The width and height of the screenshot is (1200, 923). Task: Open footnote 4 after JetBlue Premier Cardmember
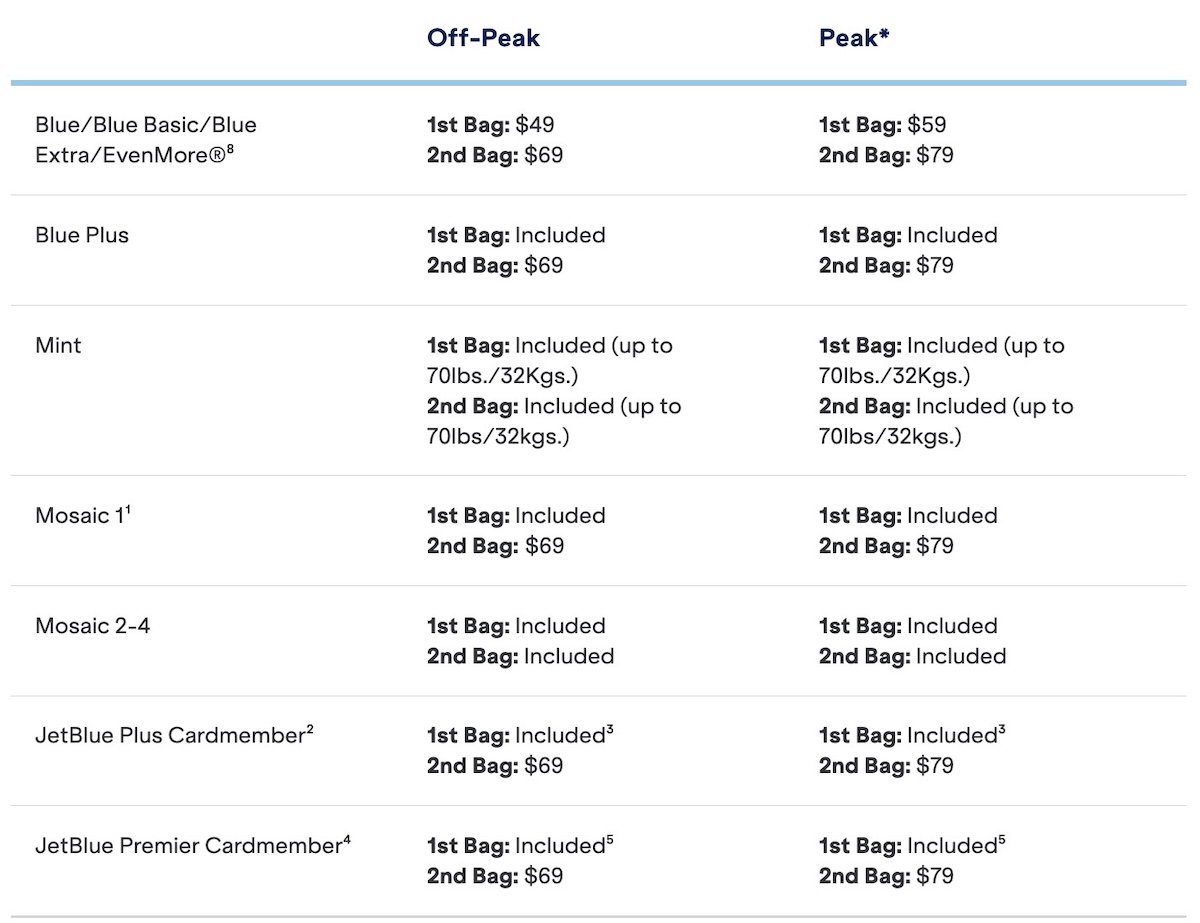coord(347,839)
